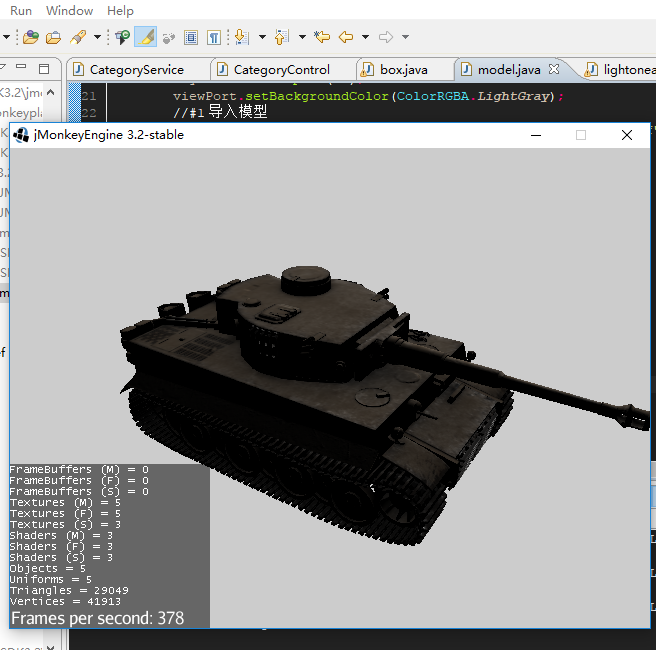Close the model.java tab
This screenshot has height=650, width=656.
tap(554, 69)
